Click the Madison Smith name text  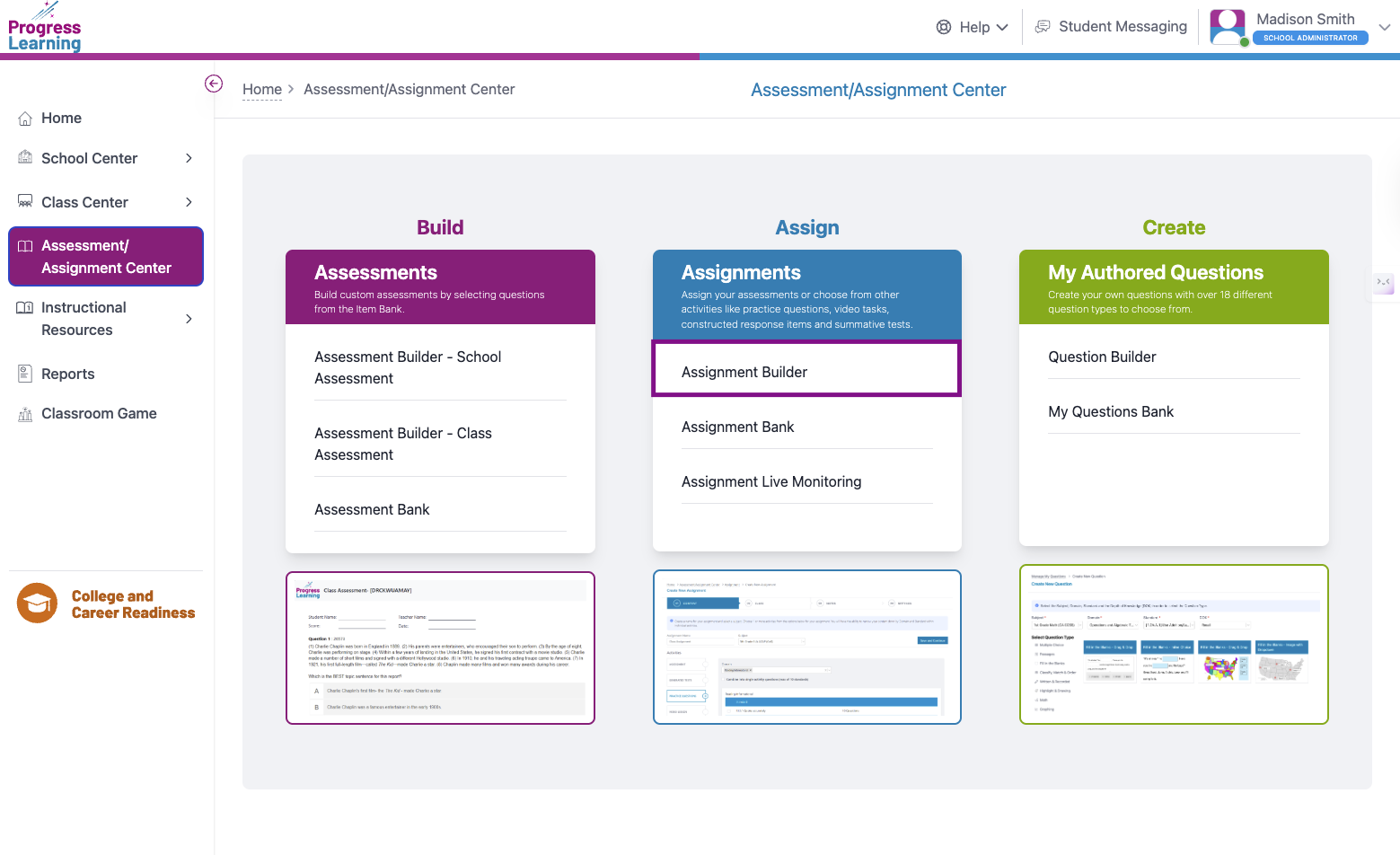click(1306, 19)
